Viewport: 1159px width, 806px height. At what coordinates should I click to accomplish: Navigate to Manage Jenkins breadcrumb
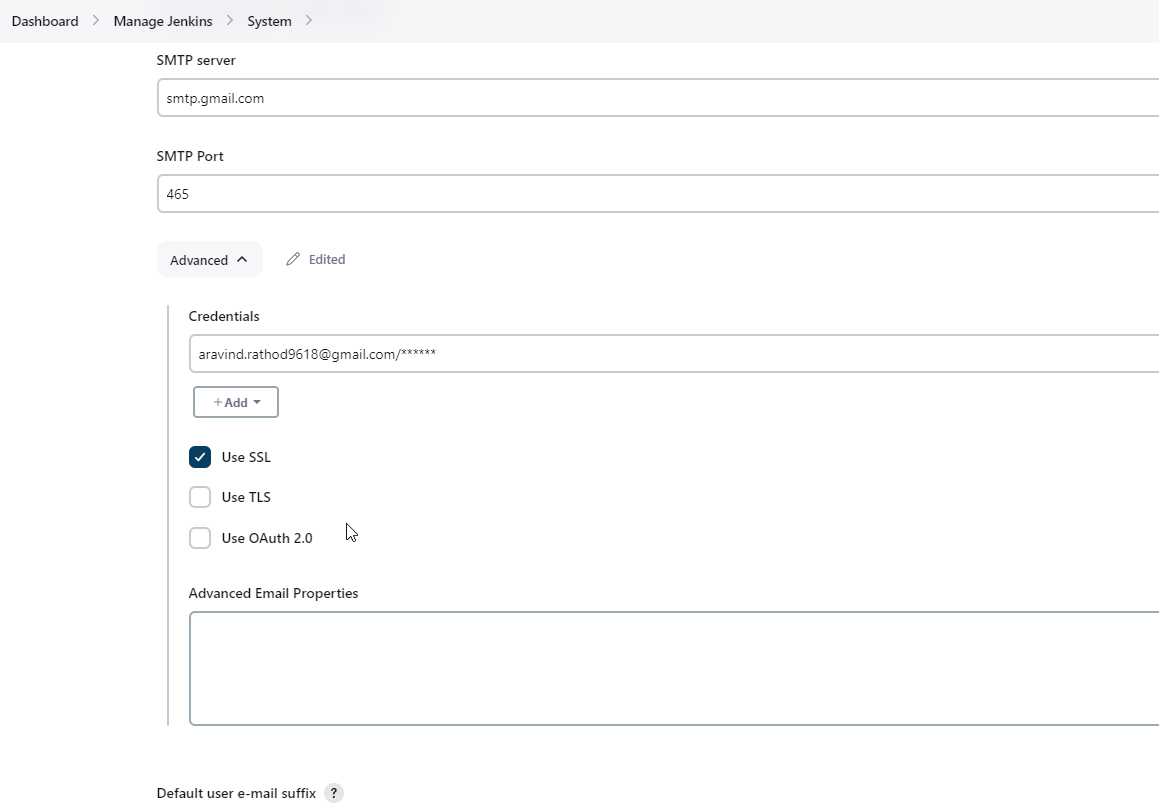pyautogui.click(x=163, y=21)
